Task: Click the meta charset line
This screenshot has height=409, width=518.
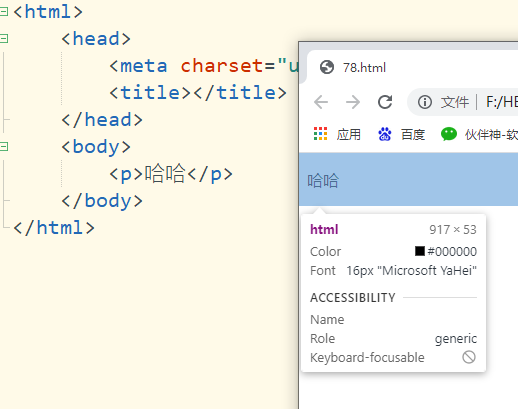Action: [204, 66]
